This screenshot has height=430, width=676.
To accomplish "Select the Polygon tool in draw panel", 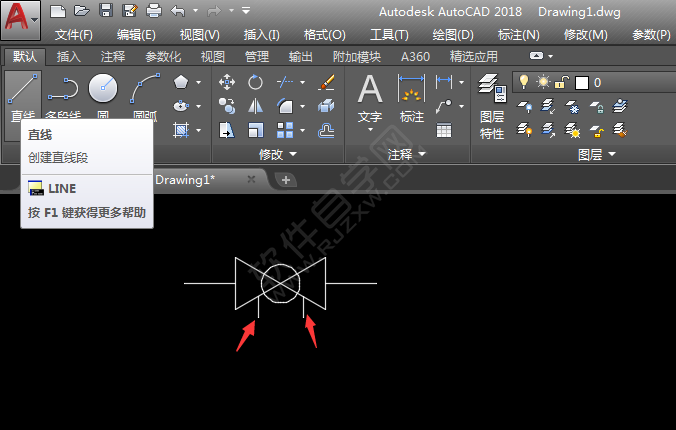I will 181,82.
